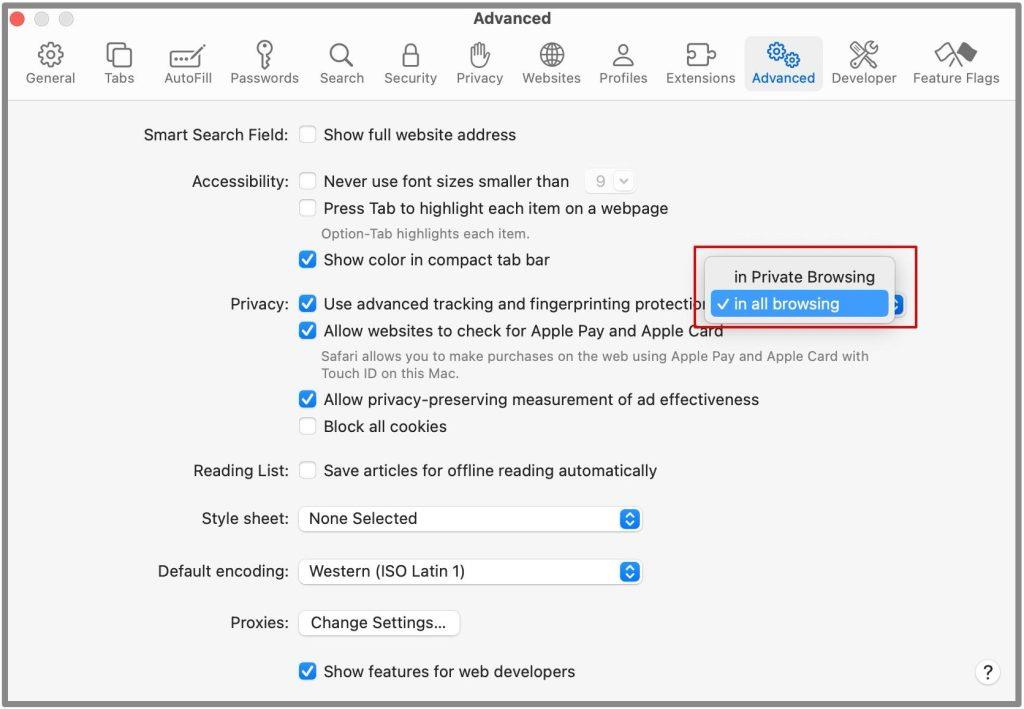Close the Advanced settings window
This screenshot has width=1024, height=709.
(x=17, y=19)
